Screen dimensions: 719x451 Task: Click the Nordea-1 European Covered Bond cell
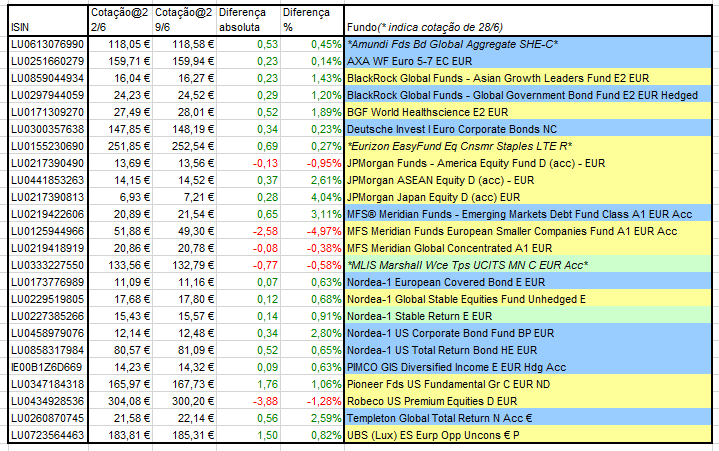528,282
